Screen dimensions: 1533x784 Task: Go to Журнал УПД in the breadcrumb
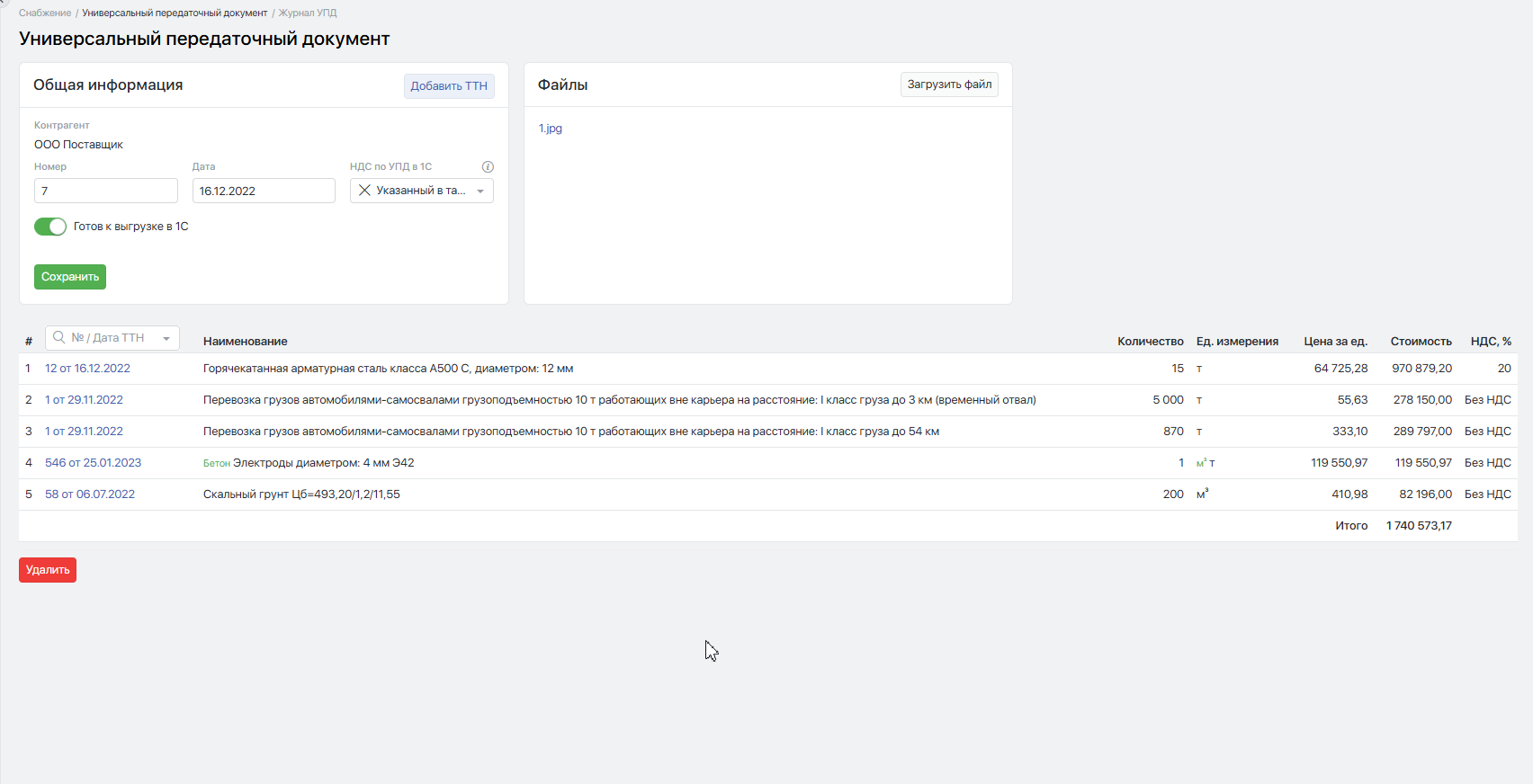308,13
